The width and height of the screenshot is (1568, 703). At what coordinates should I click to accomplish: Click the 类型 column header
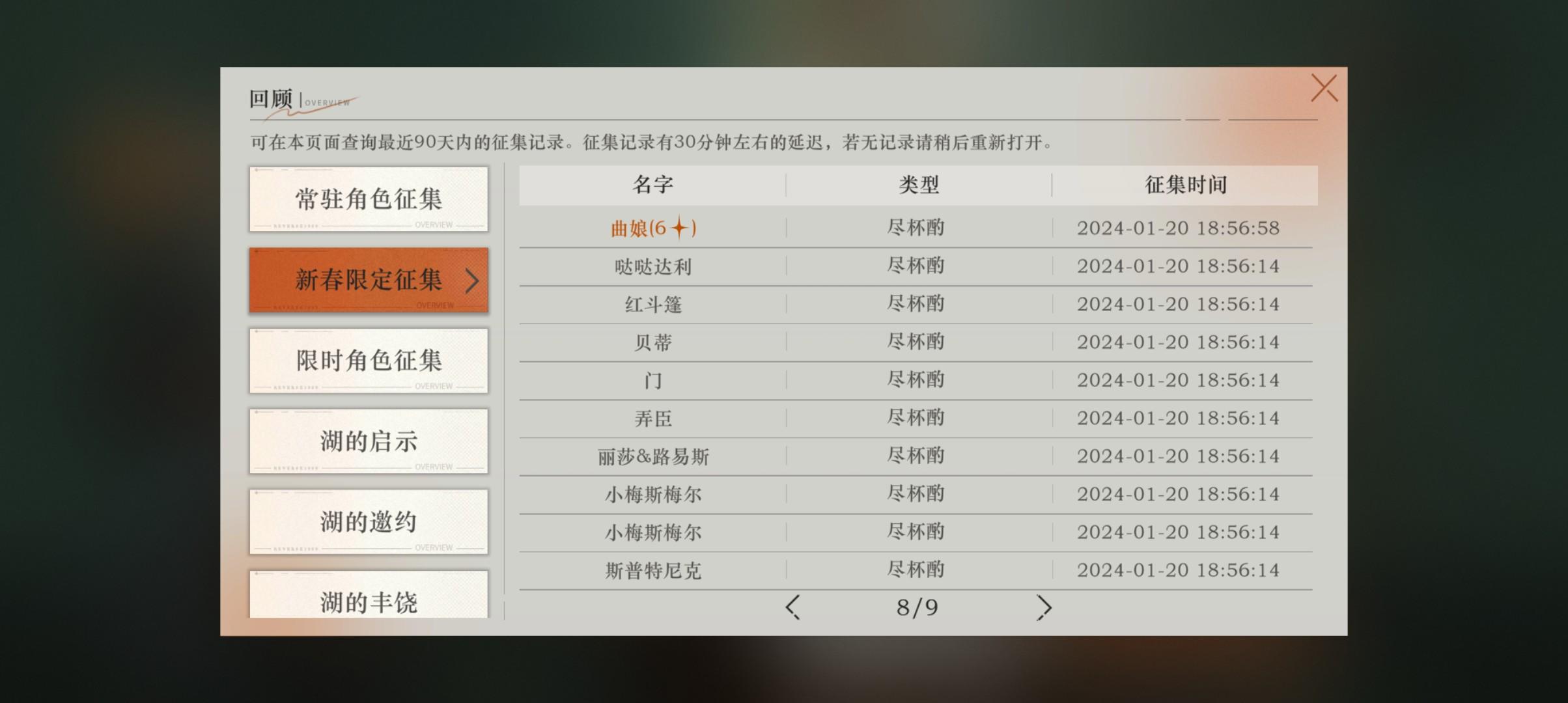coord(919,185)
